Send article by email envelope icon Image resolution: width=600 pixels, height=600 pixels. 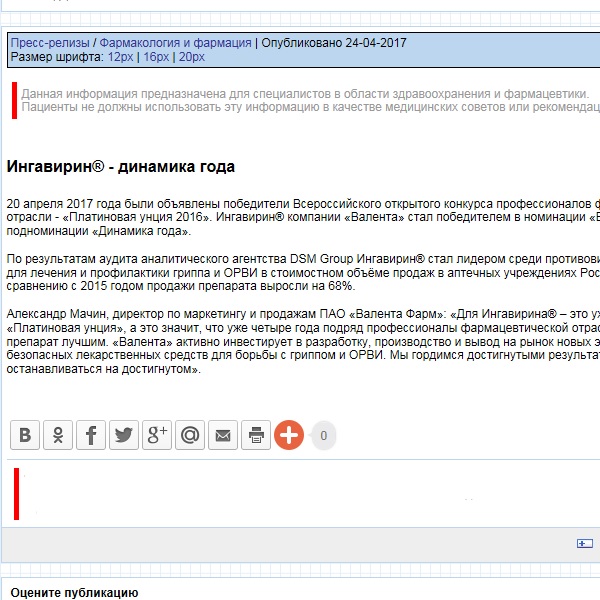[223, 435]
